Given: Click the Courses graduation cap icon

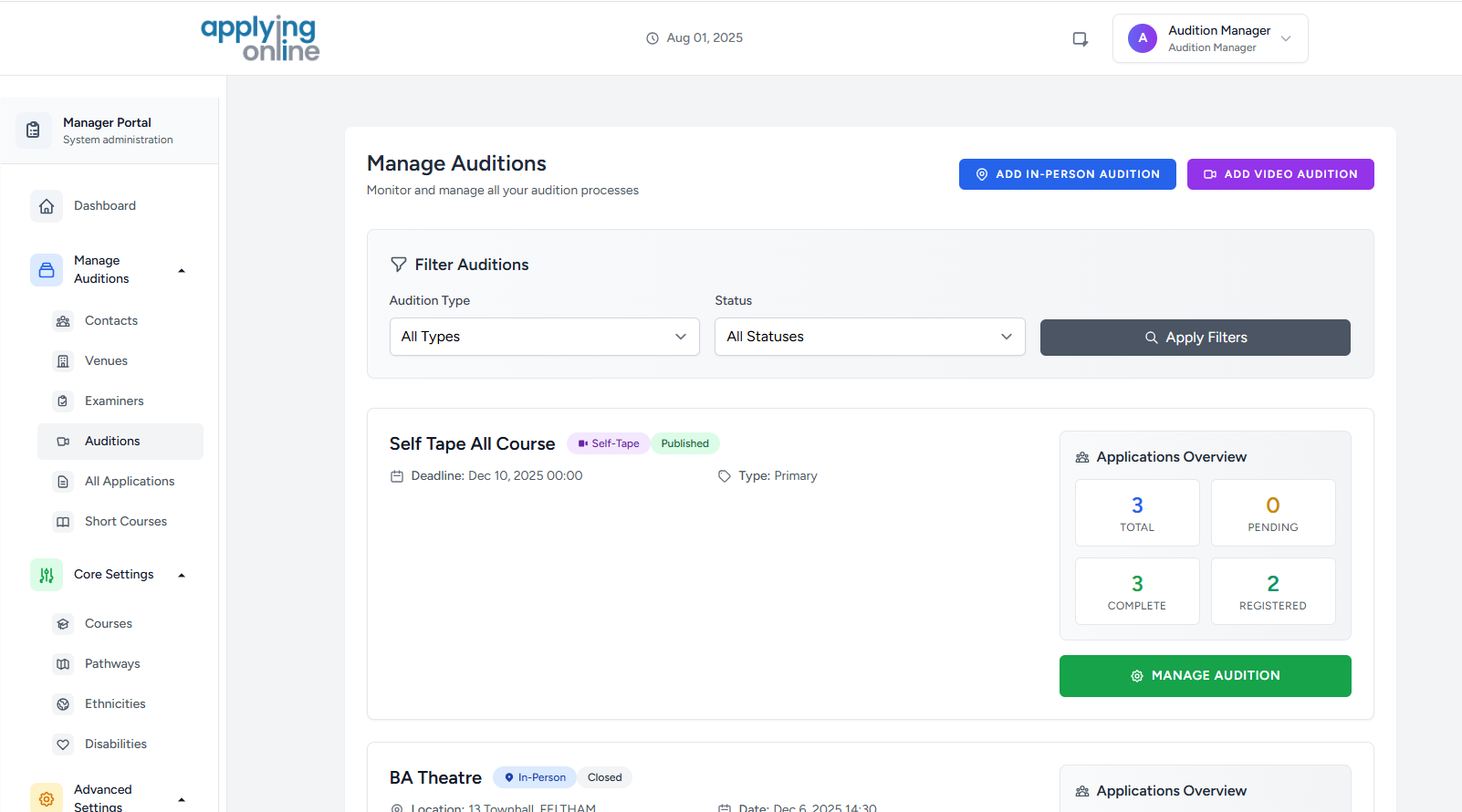Looking at the screenshot, I should (x=63, y=624).
